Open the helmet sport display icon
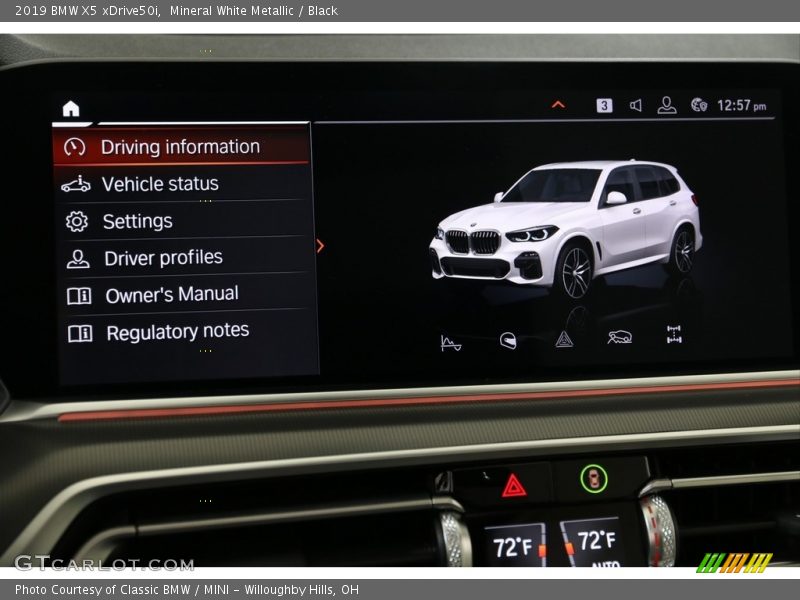Image resolution: width=800 pixels, height=600 pixels. (x=508, y=340)
